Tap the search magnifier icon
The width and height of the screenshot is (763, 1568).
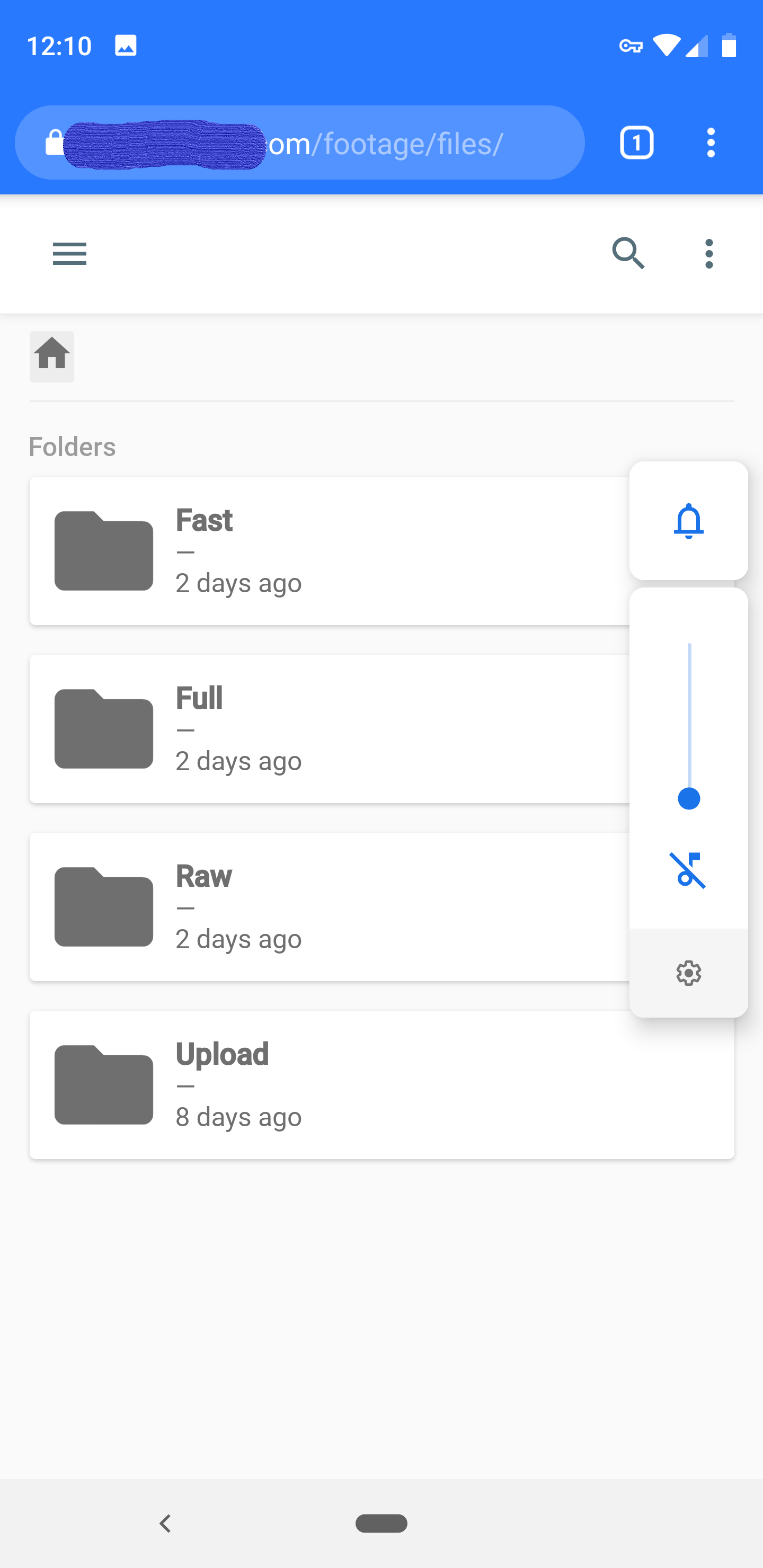pyautogui.click(x=628, y=253)
